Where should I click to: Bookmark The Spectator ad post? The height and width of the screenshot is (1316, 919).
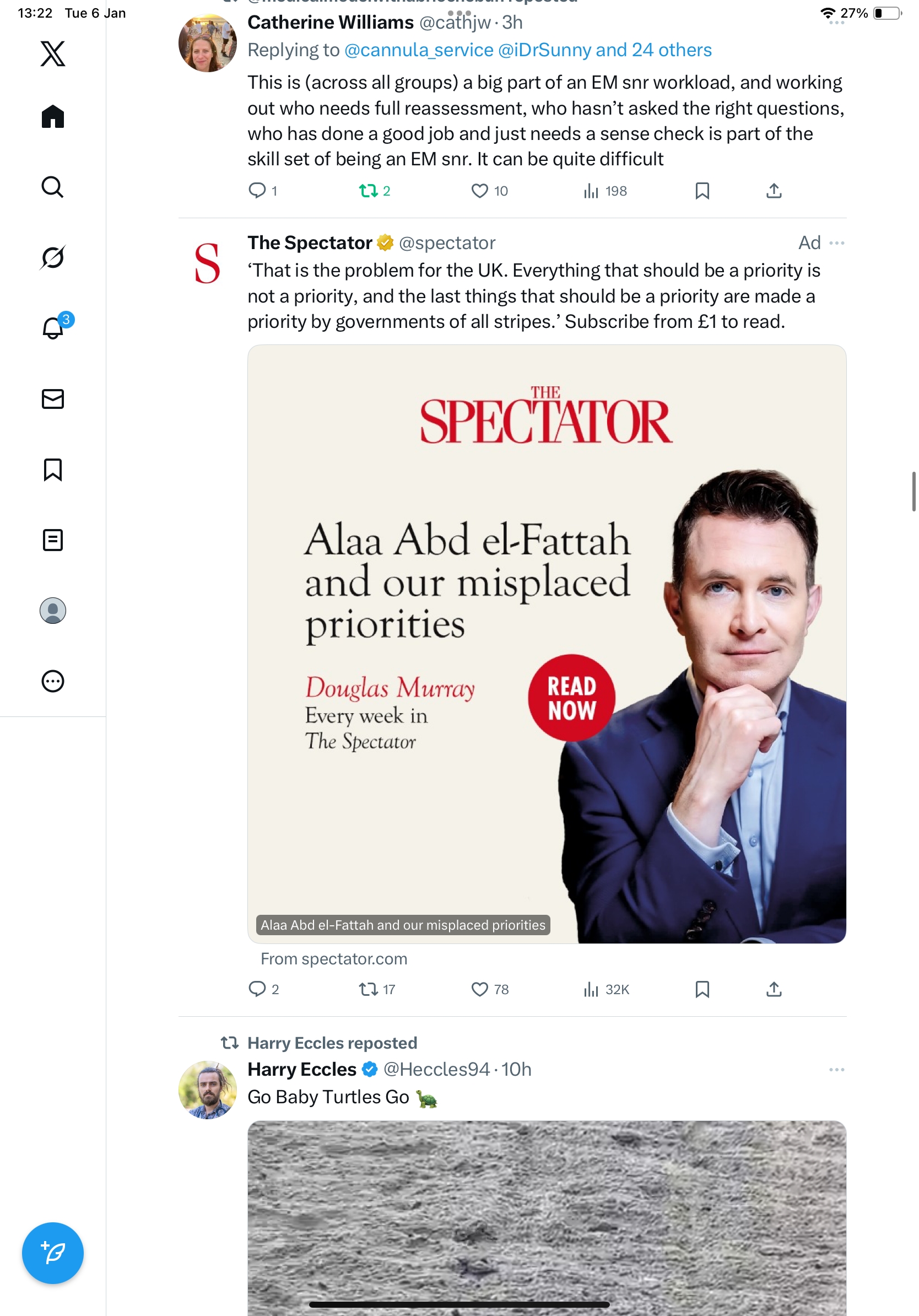(702, 989)
